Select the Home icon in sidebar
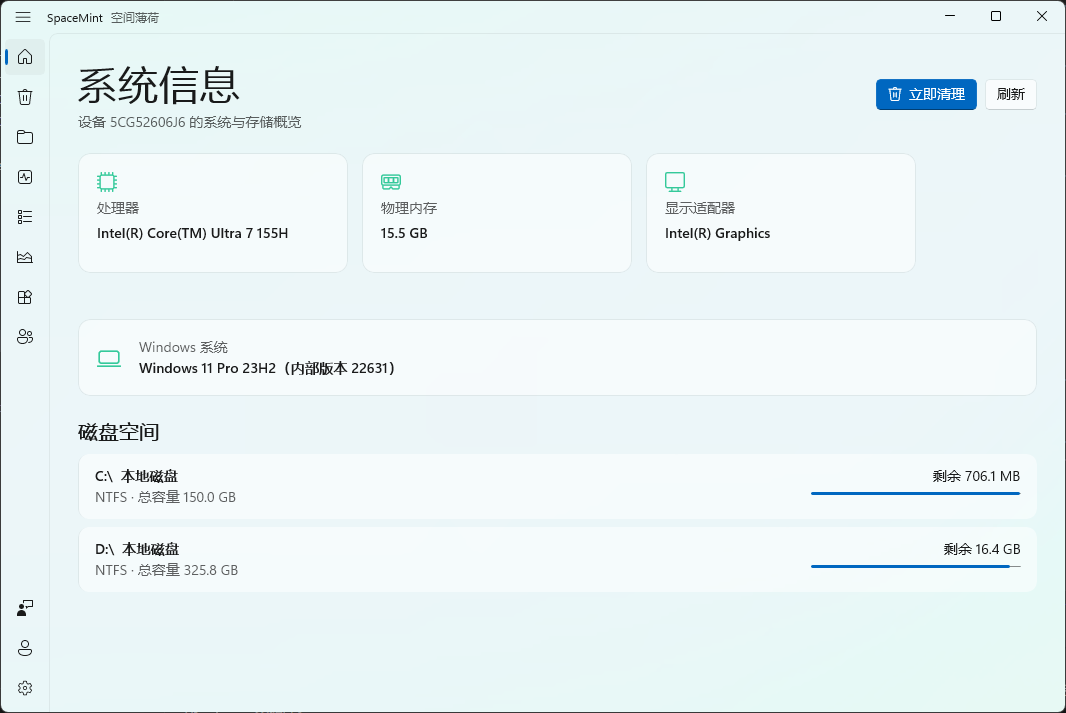The width and height of the screenshot is (1066, 713). [x=25, y=57]
